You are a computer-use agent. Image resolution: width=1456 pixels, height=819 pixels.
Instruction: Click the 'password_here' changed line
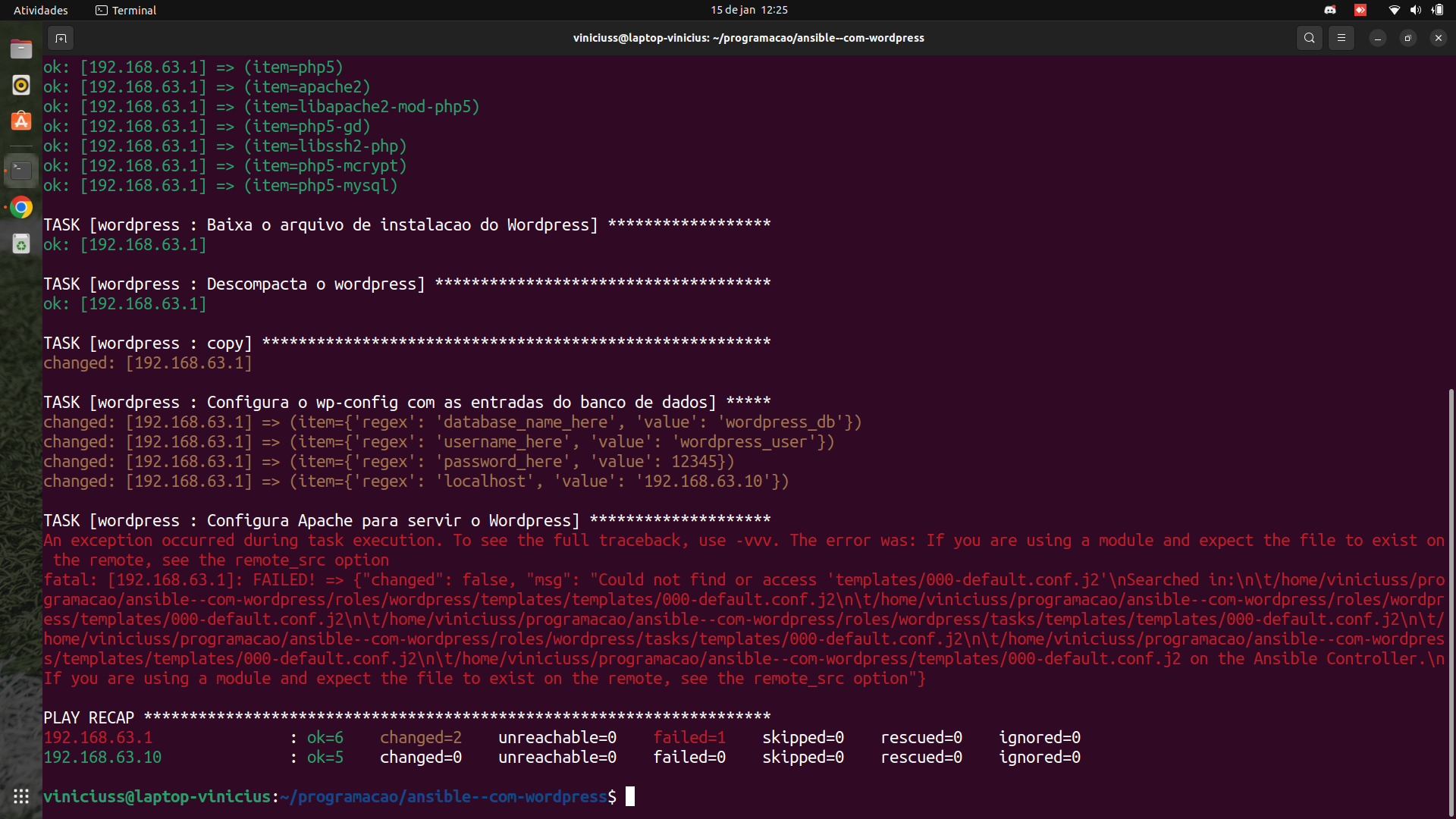pos(389,462)
